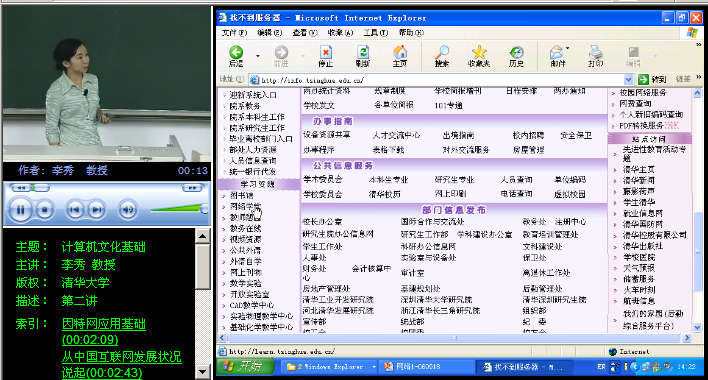Image resolution: width=708 pixels, height=380 pixels.
Task: Click the Internet zone globe in status bar
Action: coord(612,352)
